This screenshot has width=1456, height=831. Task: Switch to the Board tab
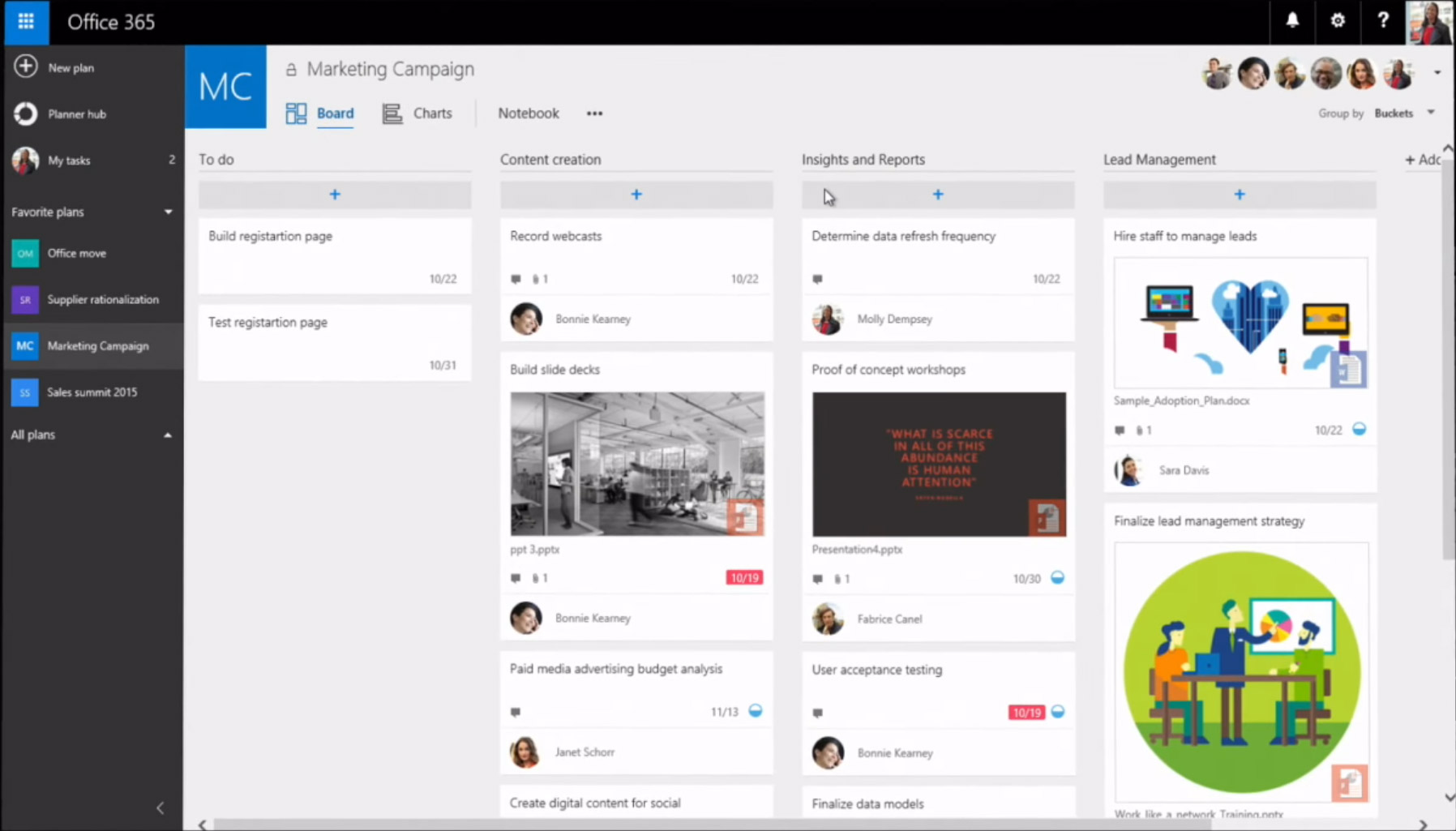click(x=335, y=114)
